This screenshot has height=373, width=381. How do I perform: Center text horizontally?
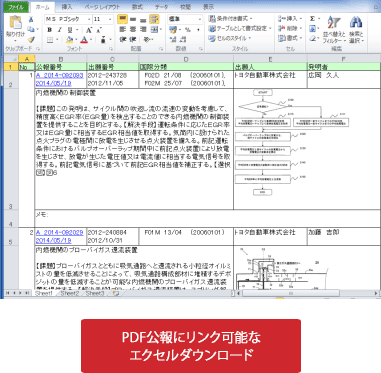tap(133, 30)
